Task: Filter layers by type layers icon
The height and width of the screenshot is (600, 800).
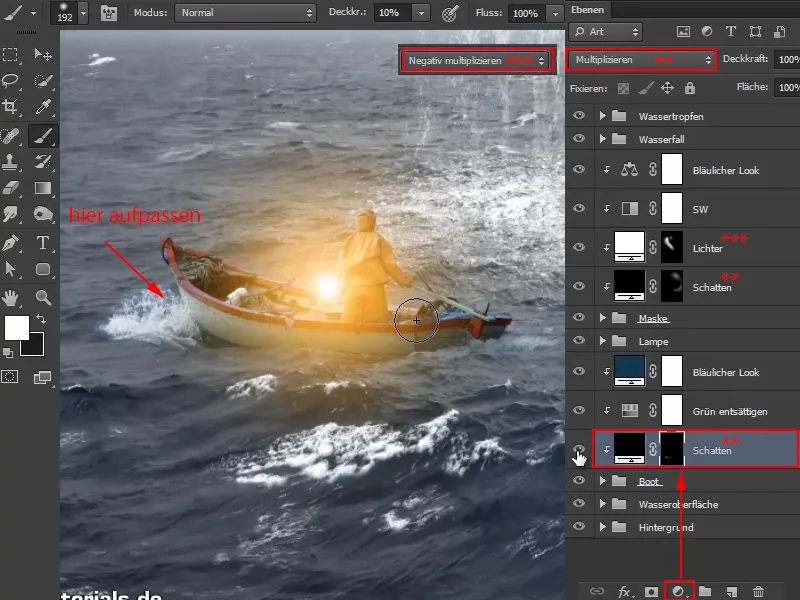Action: (731, 32)
